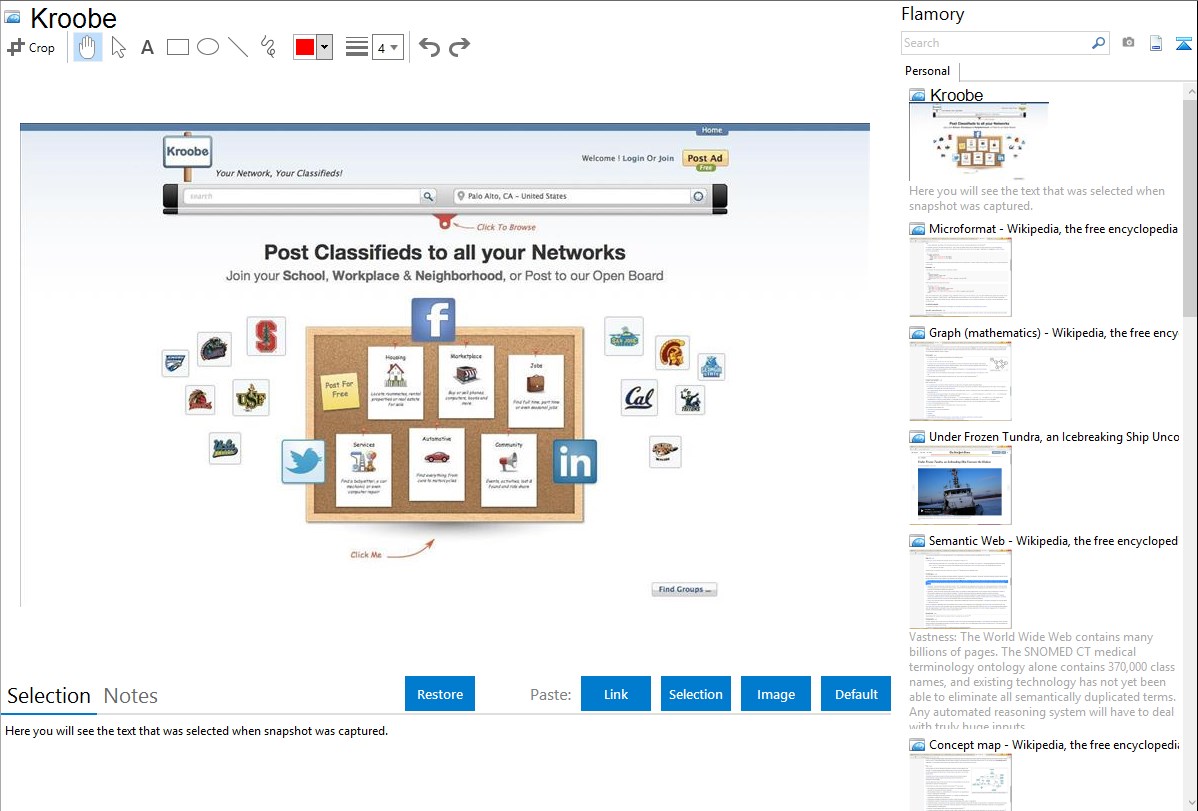
Task: Click the Kroobe search input
Action: [301, 196]
